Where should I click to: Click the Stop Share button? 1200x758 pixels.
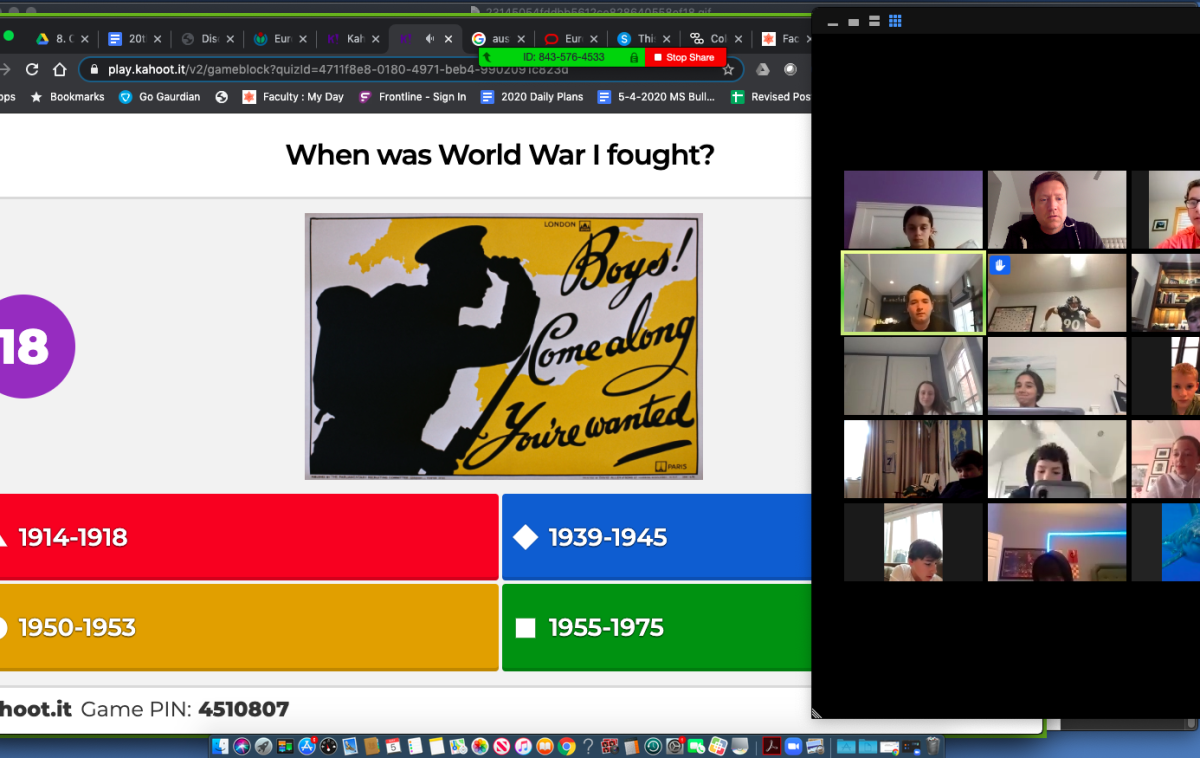pos(685,57)
